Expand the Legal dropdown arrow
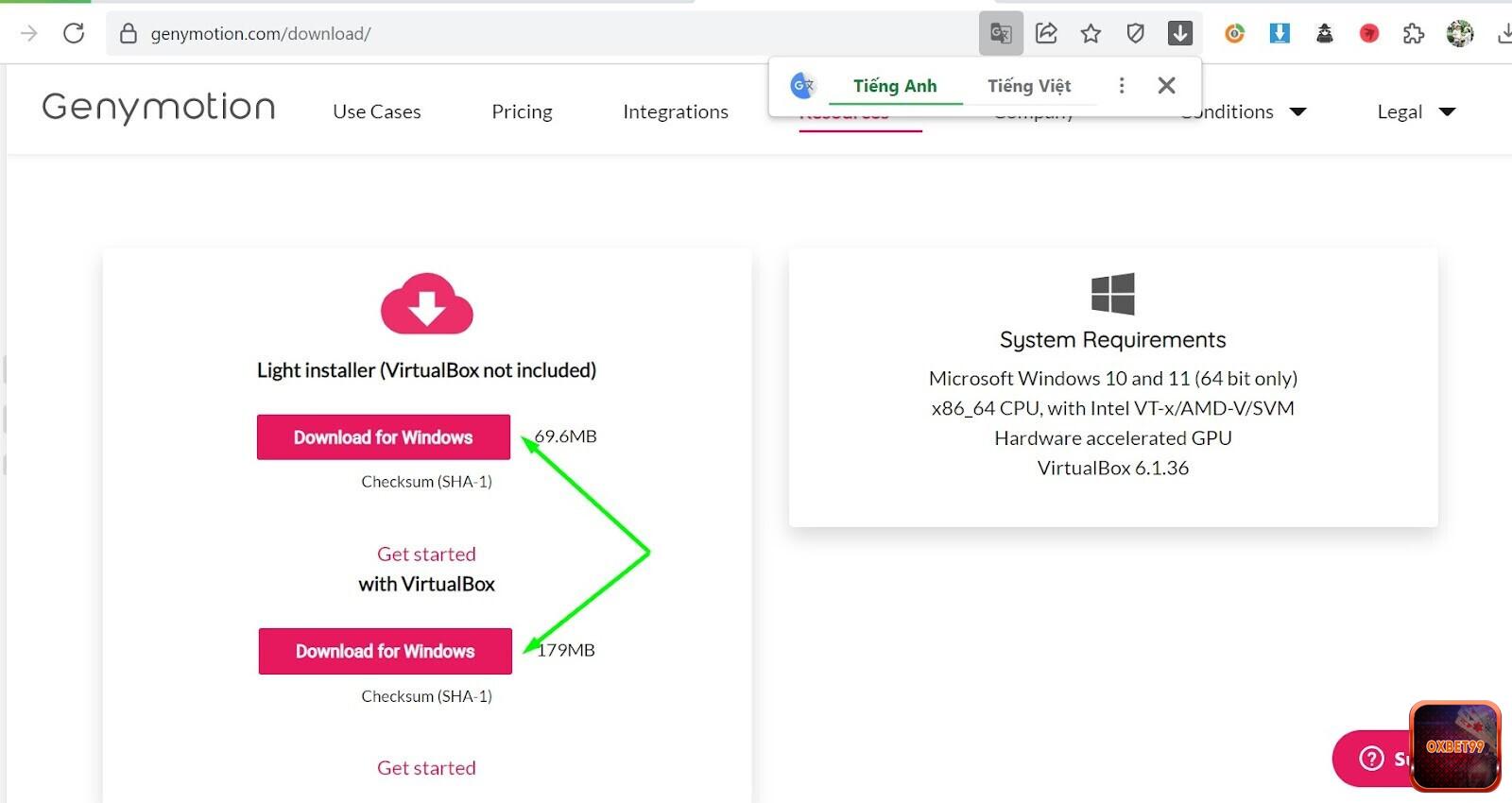Viewport: 1512px width, 803px height. click(1447, 111)
